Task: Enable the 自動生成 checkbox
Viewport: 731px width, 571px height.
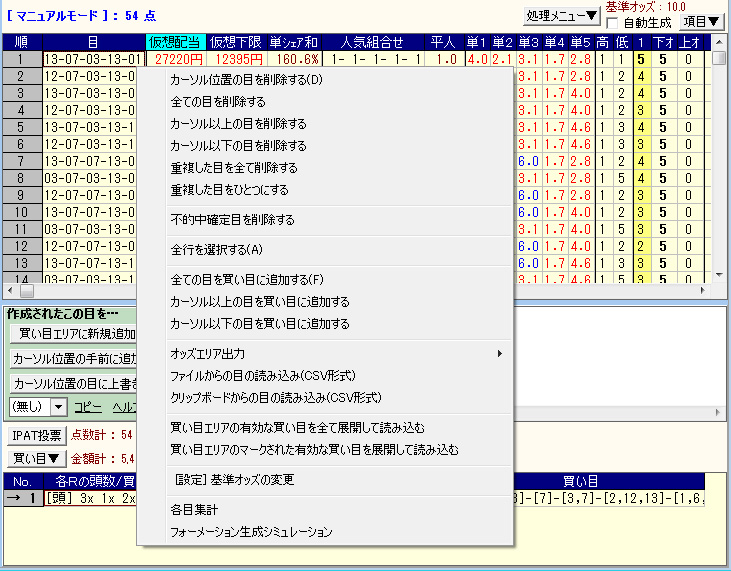Action: [x=613, y=23]
